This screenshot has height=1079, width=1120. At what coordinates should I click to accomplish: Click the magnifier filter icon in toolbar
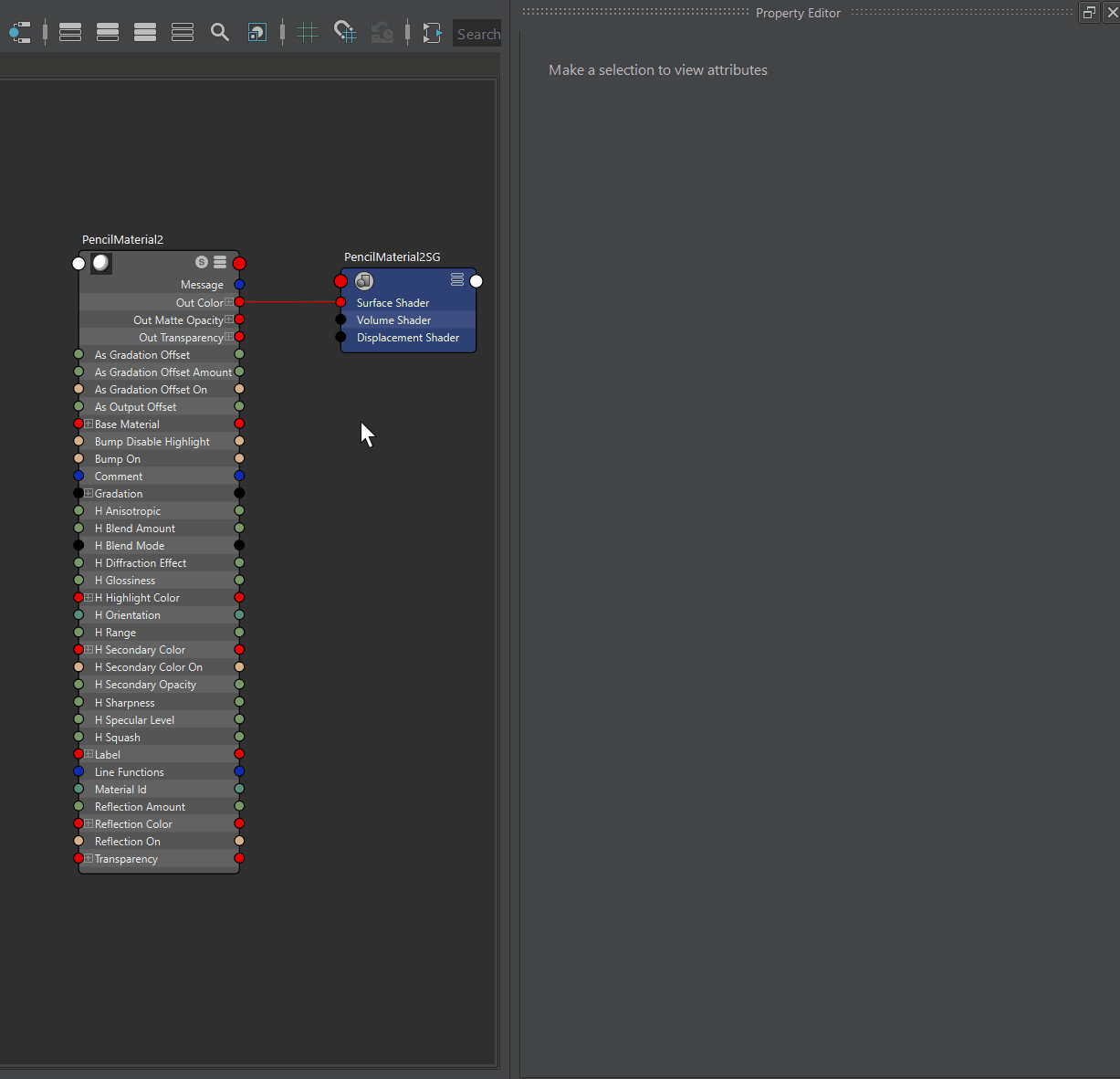(x=220, y=33)
